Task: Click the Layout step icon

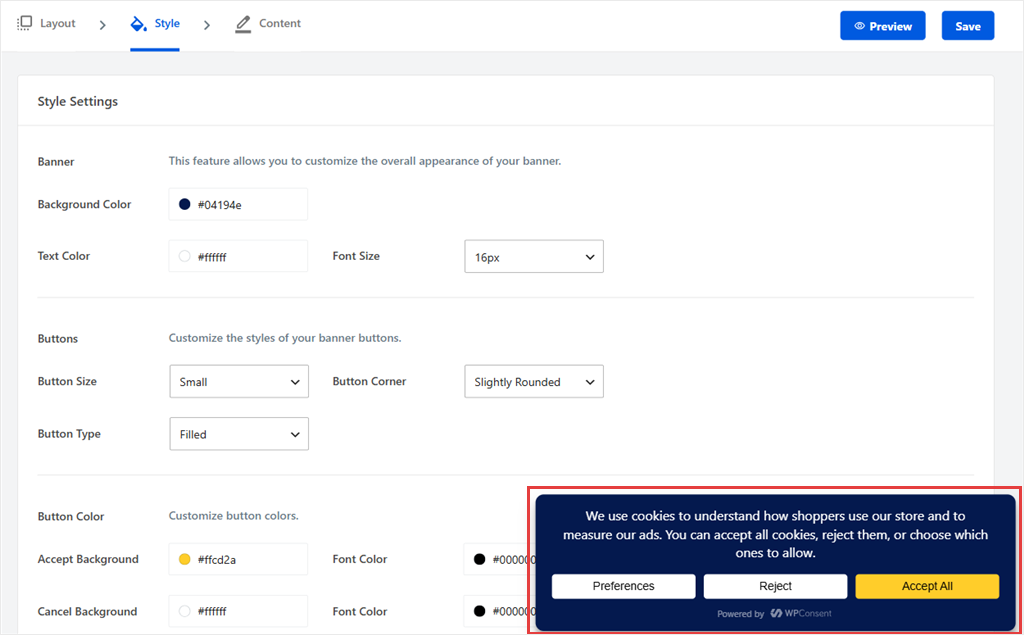Action: click(24, 24)
